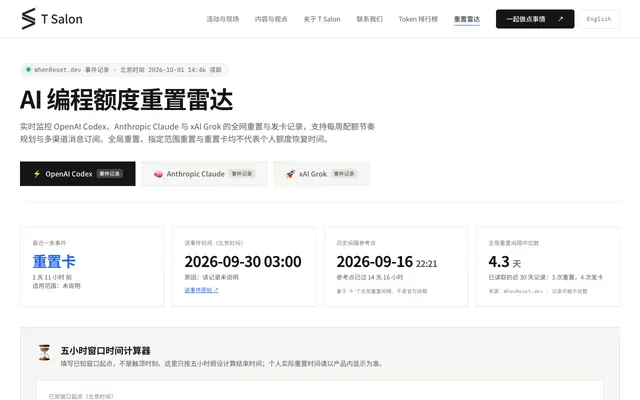
Task: Click the 重置卡 event title
Action: point(54,262)
